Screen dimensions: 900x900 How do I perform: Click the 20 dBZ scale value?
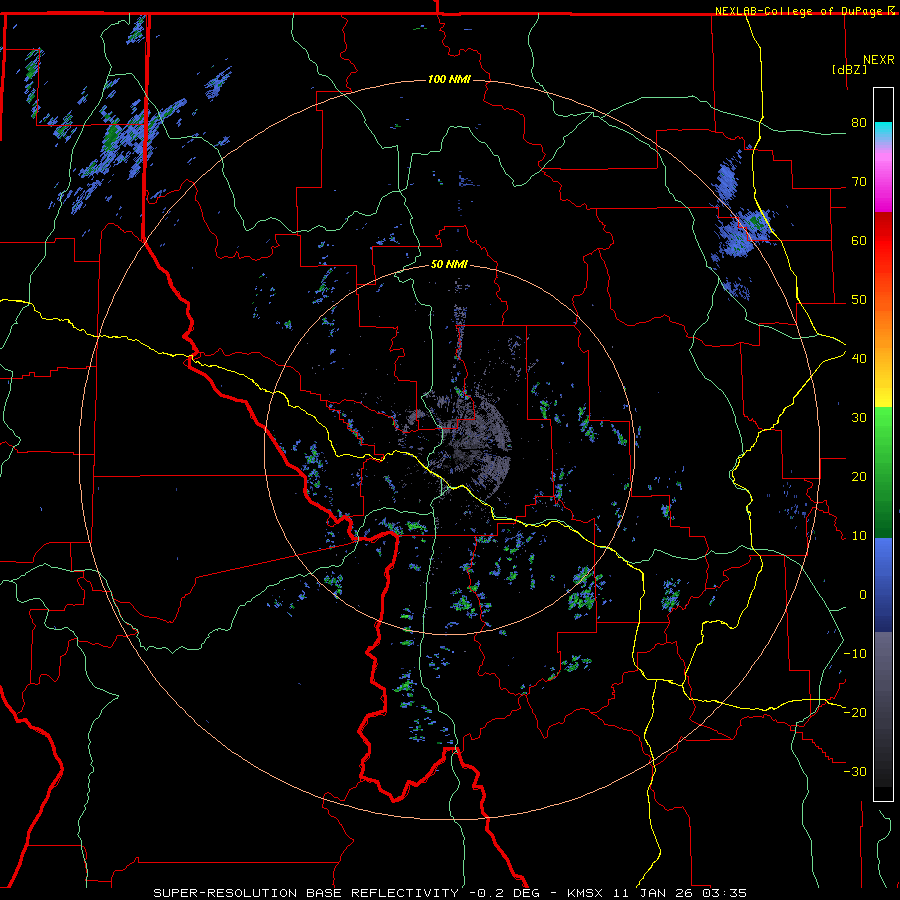859,476
